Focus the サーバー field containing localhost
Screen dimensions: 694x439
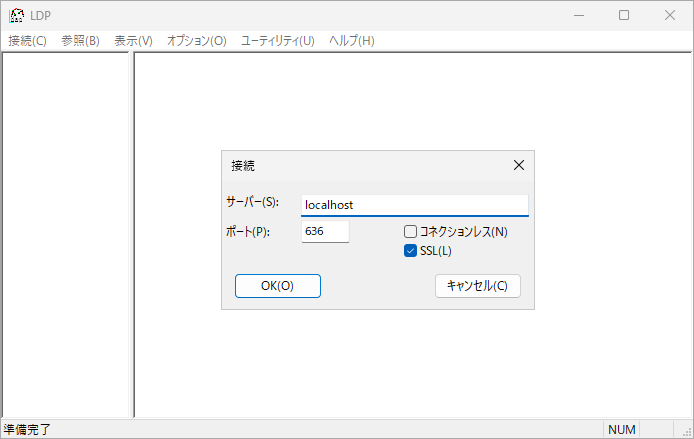coord(414,205)
